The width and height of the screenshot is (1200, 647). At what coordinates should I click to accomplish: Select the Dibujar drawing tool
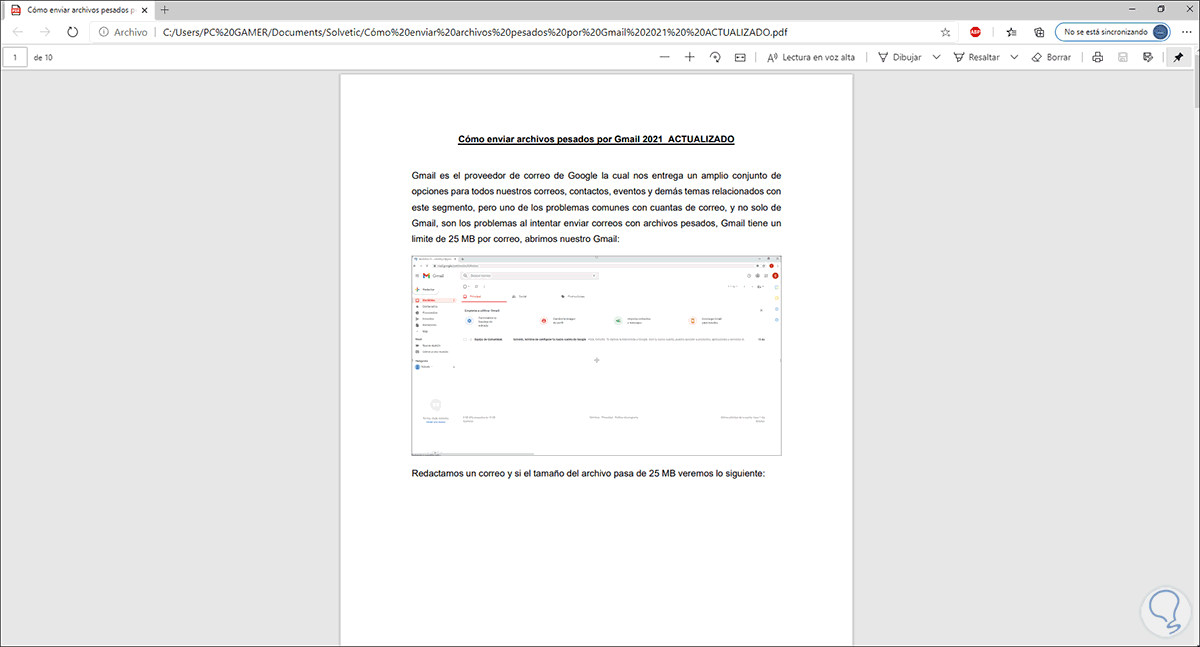pyautogui.click(x=899, y=57)
